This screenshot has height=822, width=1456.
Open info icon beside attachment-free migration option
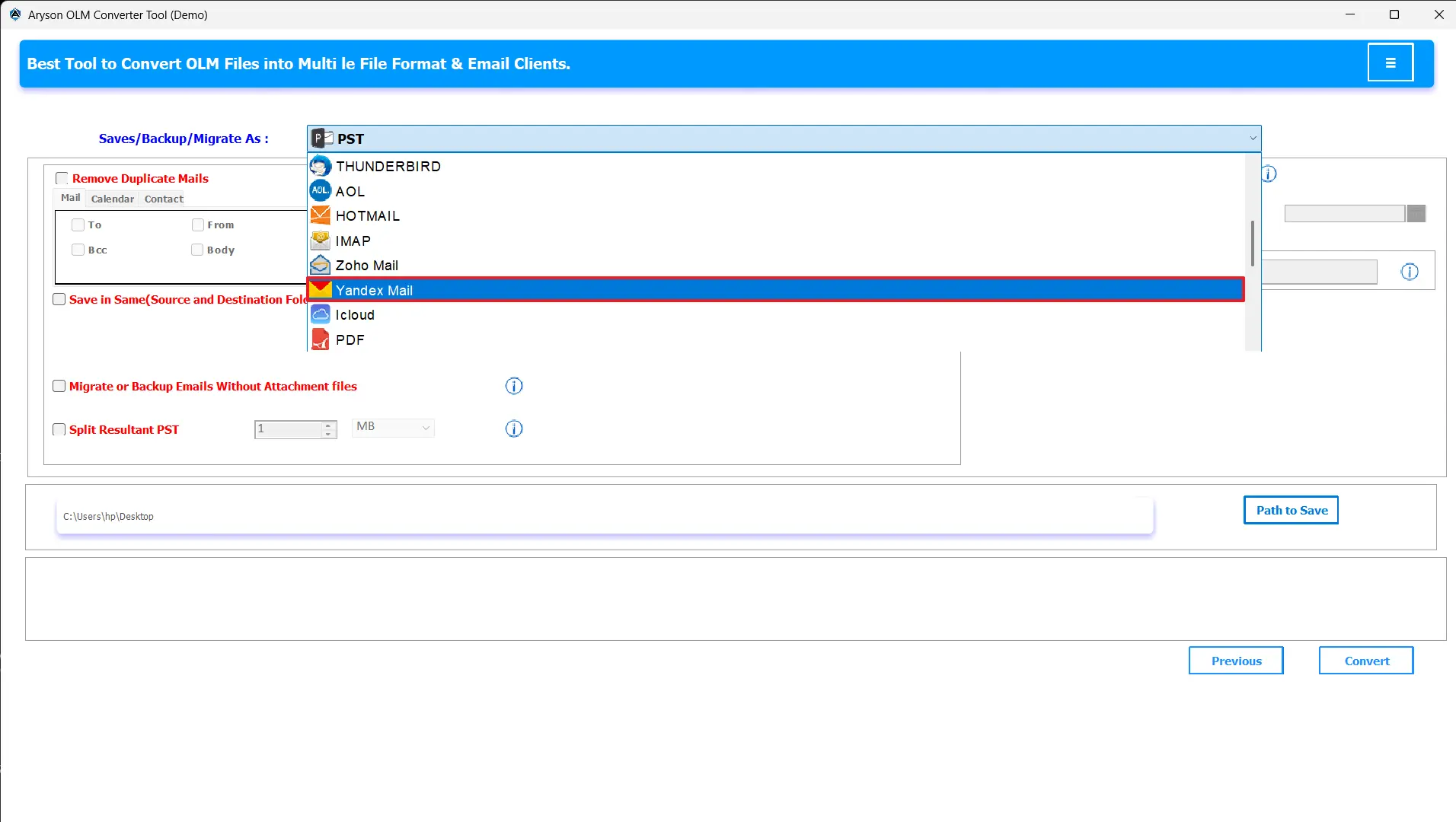click(514, 386)
